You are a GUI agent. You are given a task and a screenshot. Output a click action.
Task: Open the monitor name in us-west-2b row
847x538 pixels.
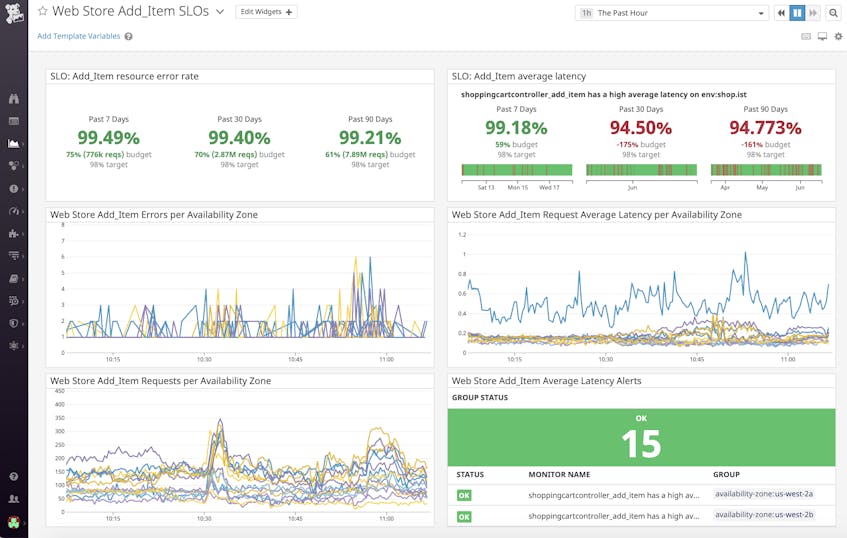614,516
